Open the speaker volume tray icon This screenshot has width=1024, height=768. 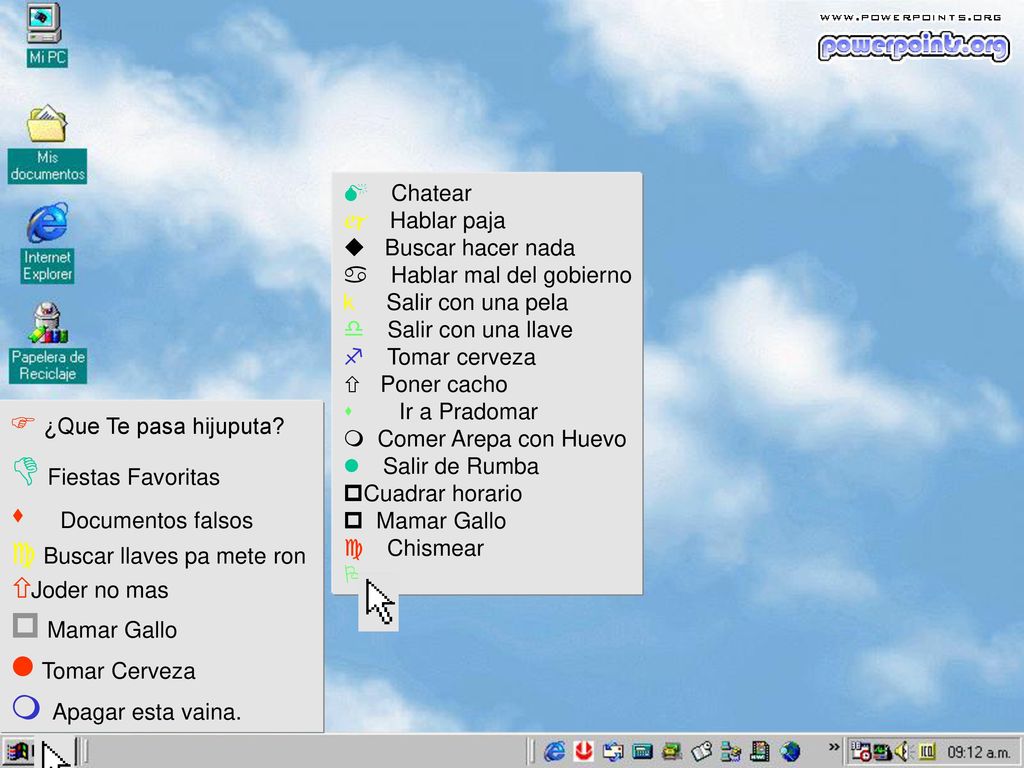[x=902, y=752]
